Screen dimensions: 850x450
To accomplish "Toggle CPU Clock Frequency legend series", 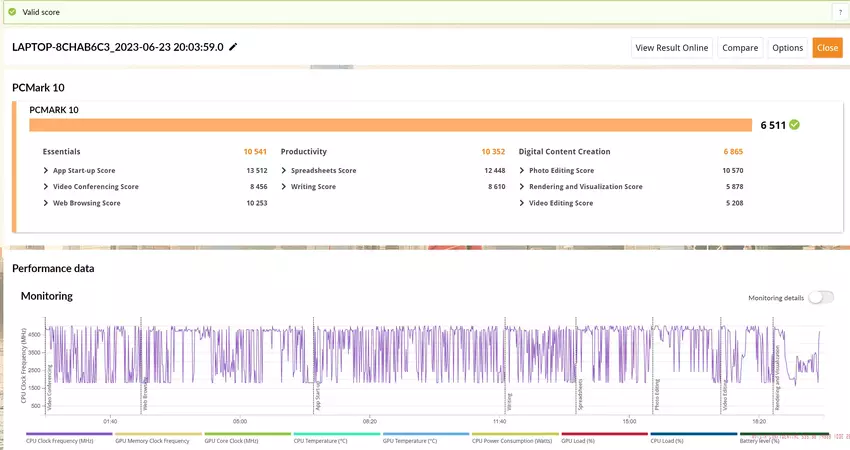I will coord(61,440).
